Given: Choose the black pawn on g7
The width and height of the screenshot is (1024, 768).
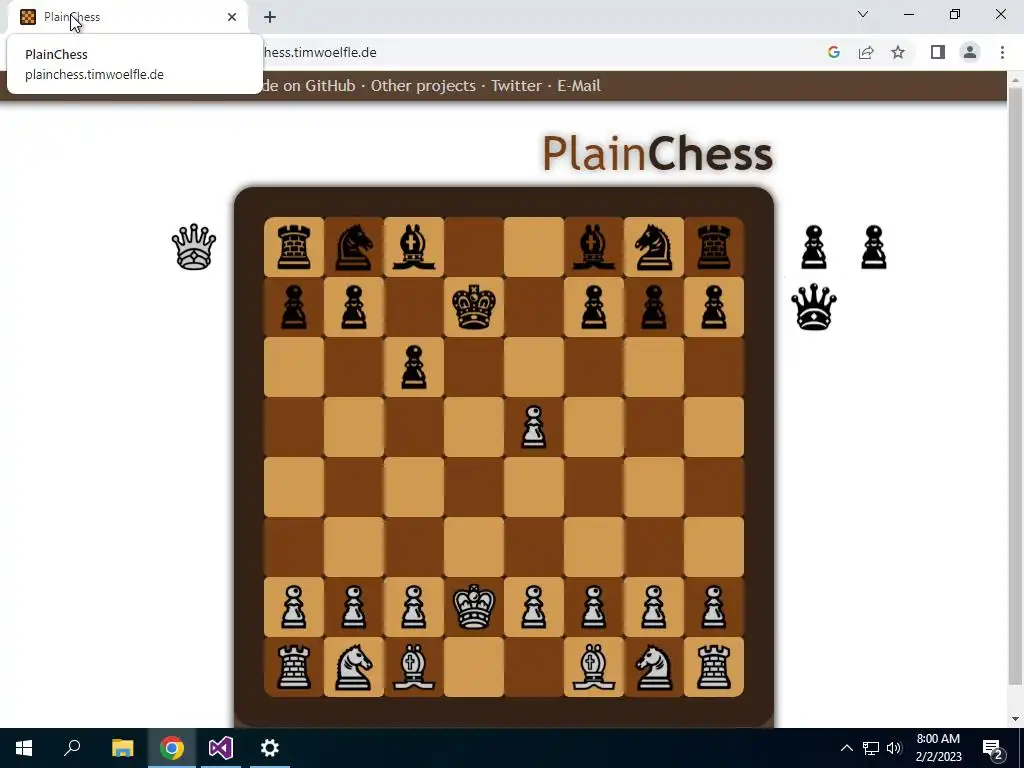Looking at the screenshot, I should 654,307.
